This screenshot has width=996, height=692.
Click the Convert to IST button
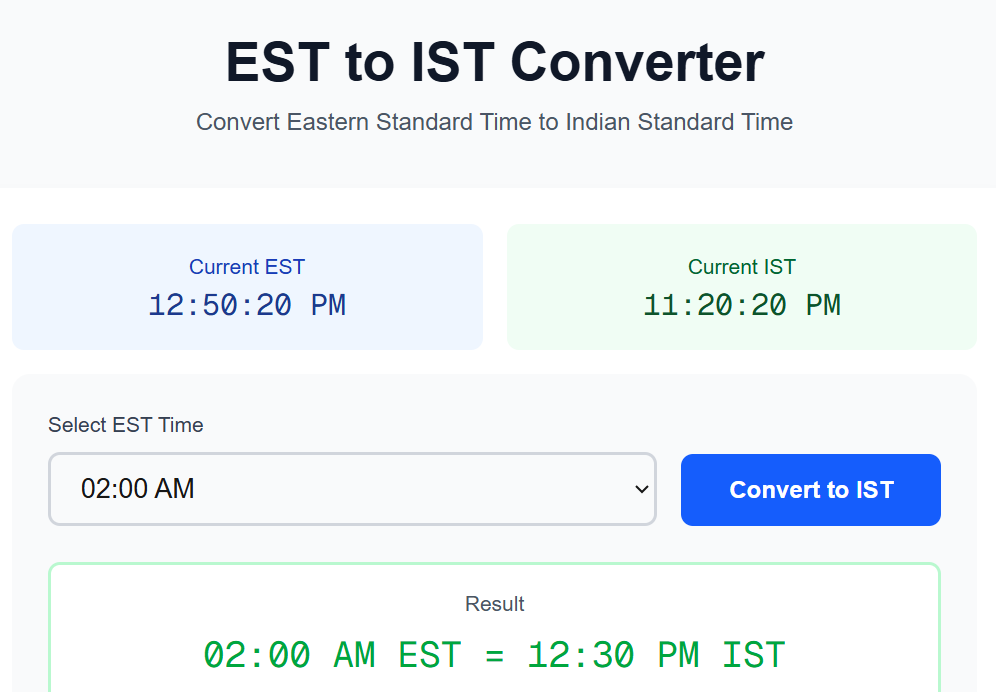(810, 489)
